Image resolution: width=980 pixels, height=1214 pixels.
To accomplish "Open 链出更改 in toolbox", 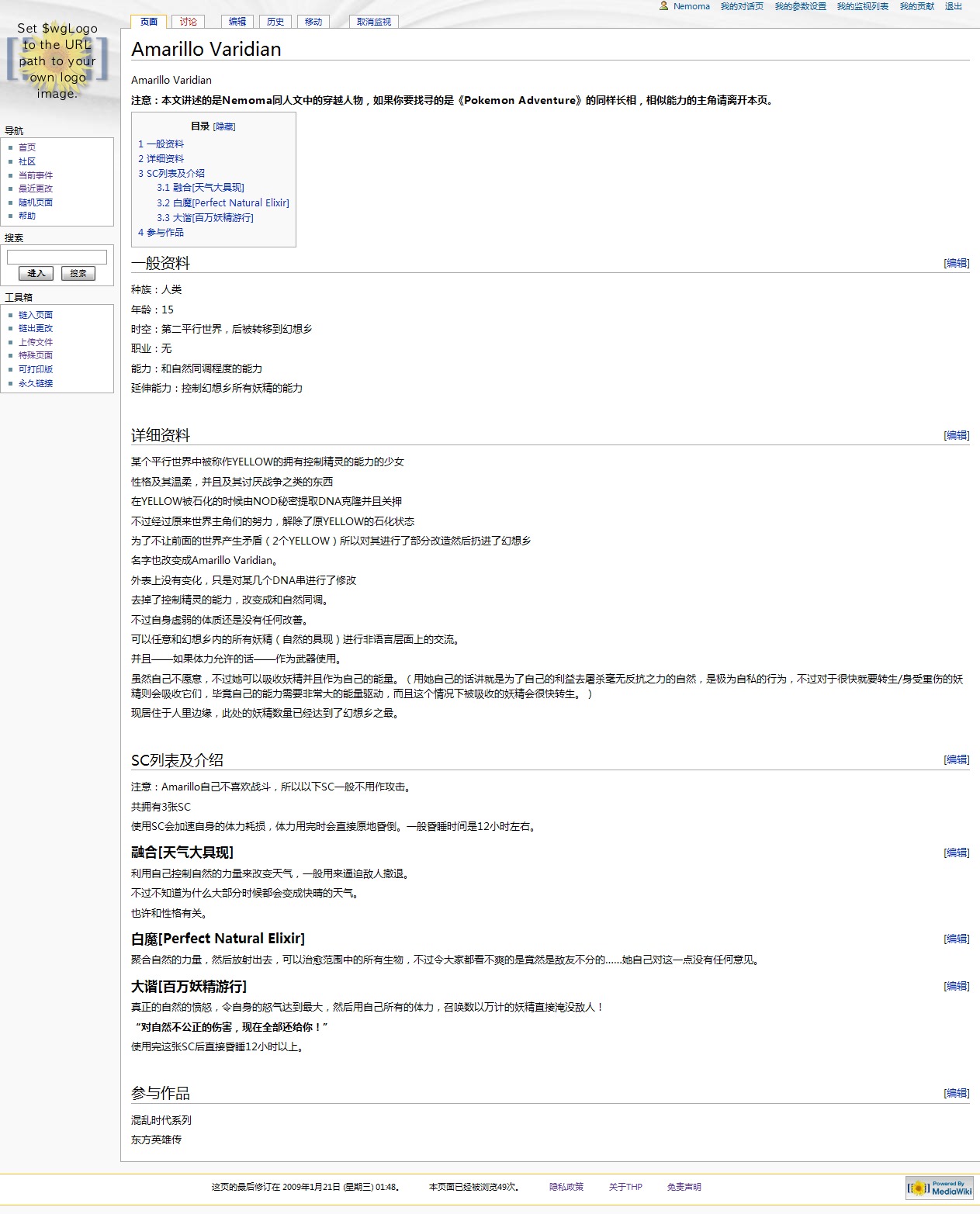I will click(36, 328).
